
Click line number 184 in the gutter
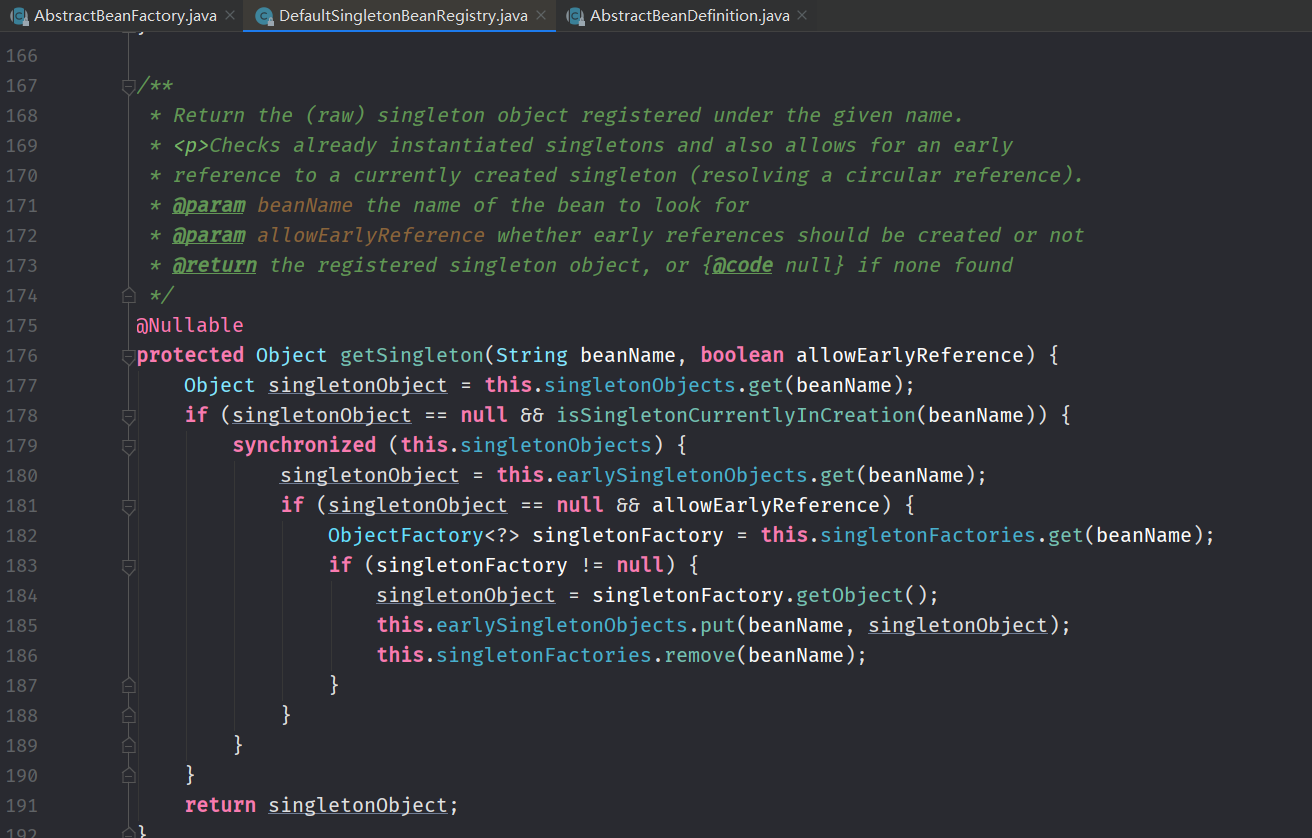21,595
